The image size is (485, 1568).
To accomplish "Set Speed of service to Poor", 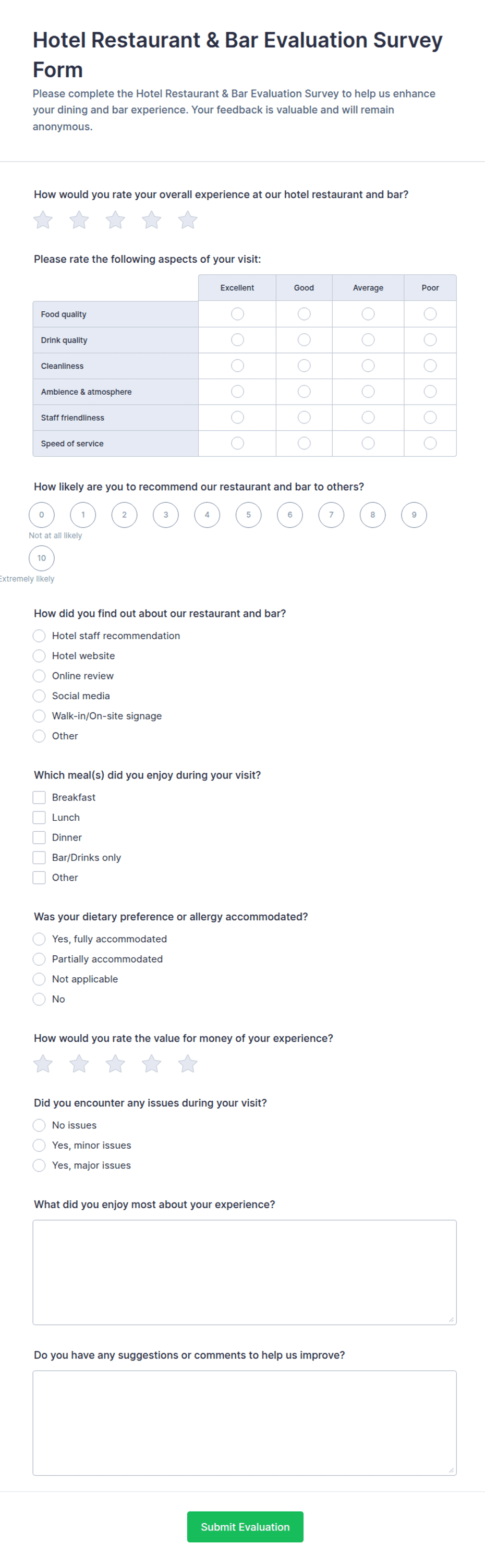I will tap(430, 443).
